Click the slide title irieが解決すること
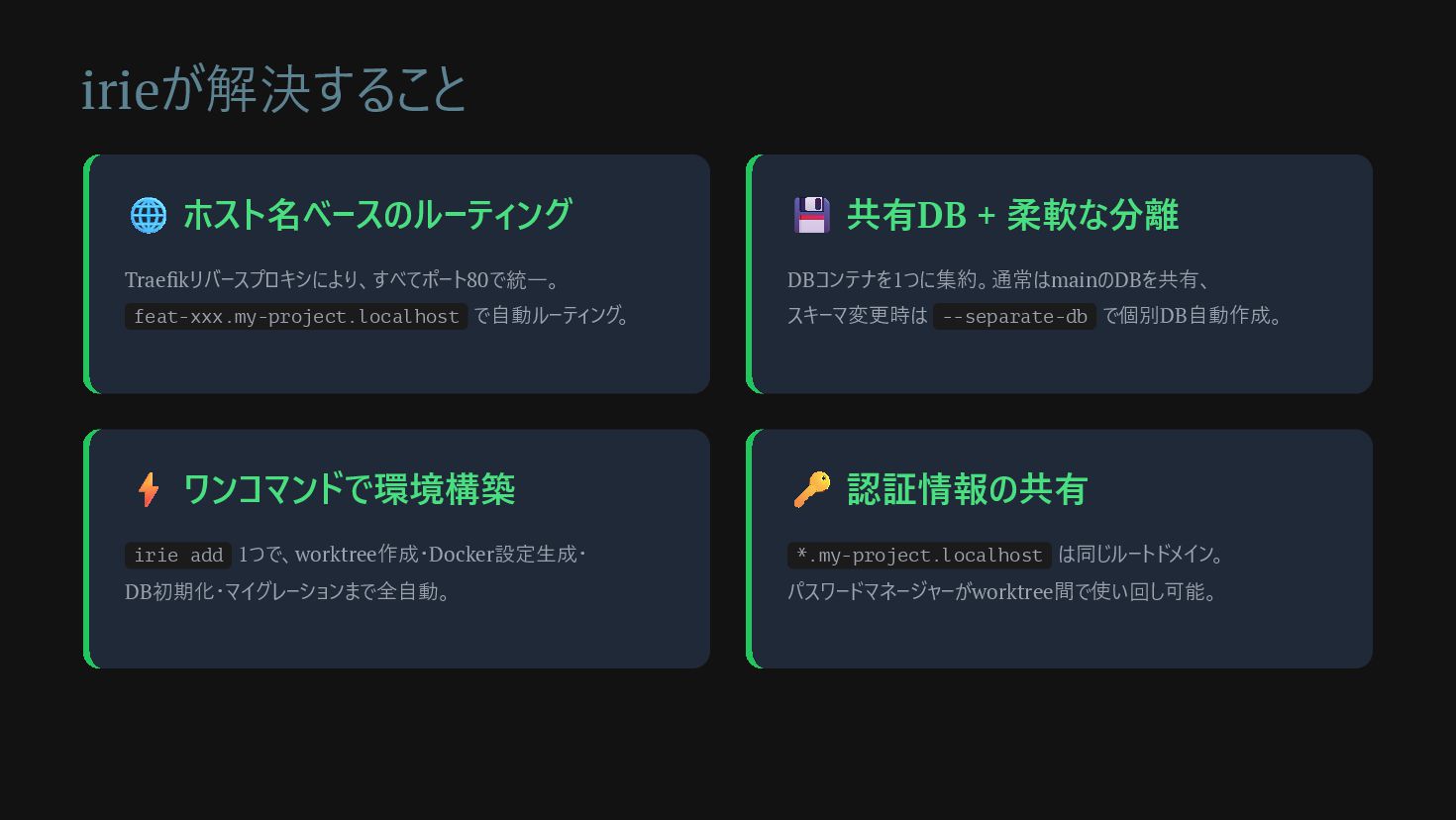1456x820 pixels. click(x=273, y=90)
